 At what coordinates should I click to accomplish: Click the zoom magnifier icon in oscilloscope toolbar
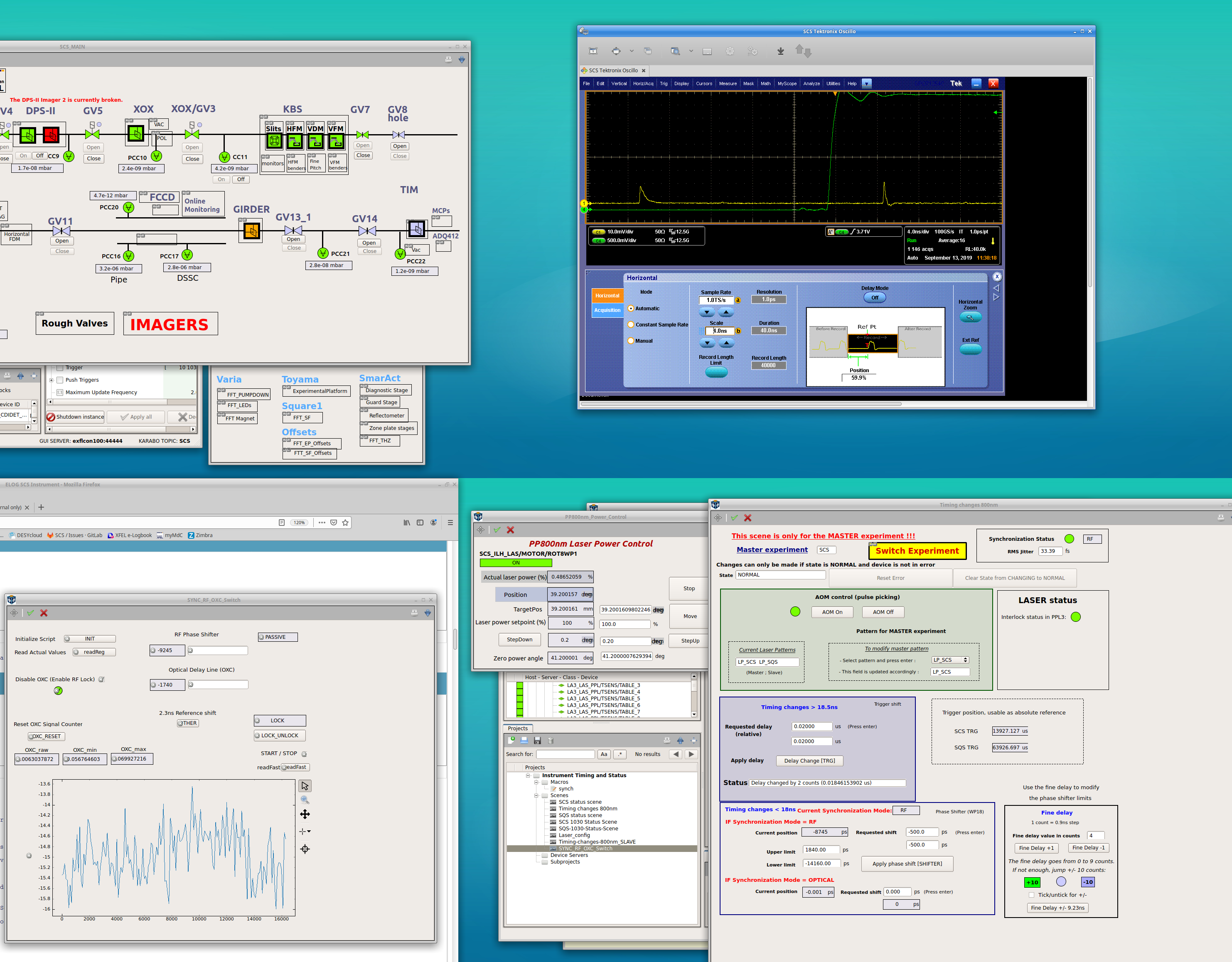click(675, 52)
